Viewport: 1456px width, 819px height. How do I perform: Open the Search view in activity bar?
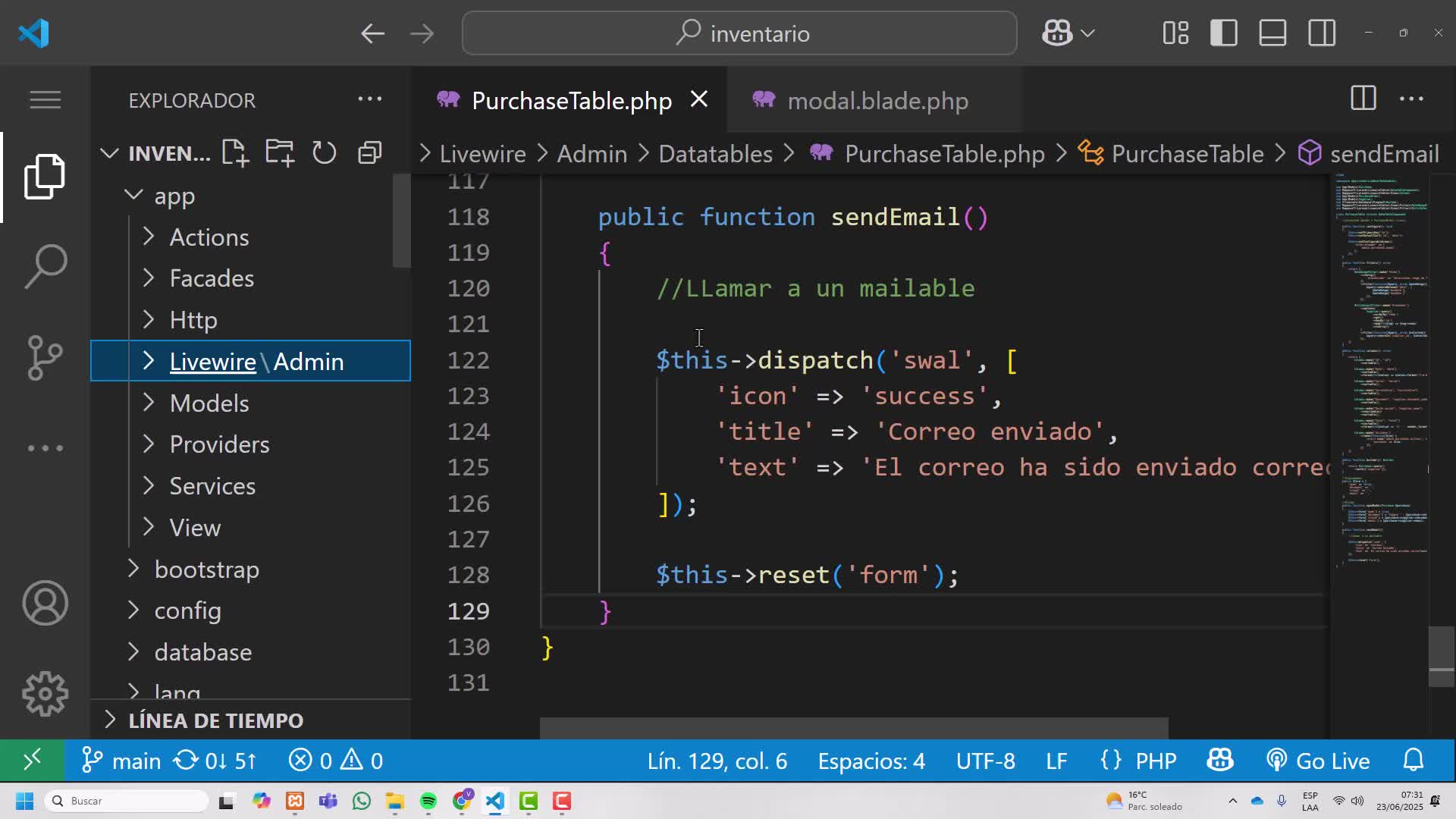[45, 266]
